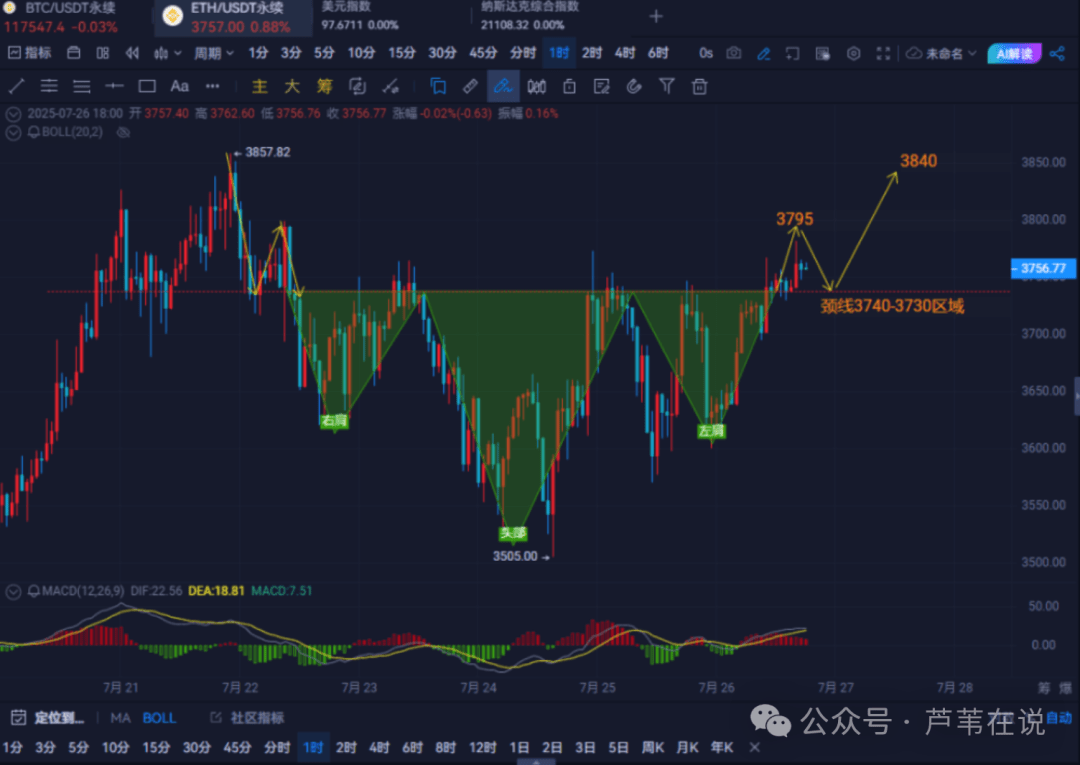Click the magnet snap icon
The height and width of the screenshot is (765, 1080).
[634, 86]
